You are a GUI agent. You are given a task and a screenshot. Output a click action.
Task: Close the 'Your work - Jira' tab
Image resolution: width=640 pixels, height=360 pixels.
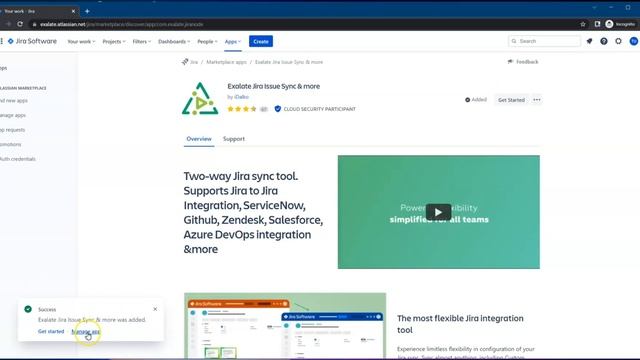(x=73, y=11)
